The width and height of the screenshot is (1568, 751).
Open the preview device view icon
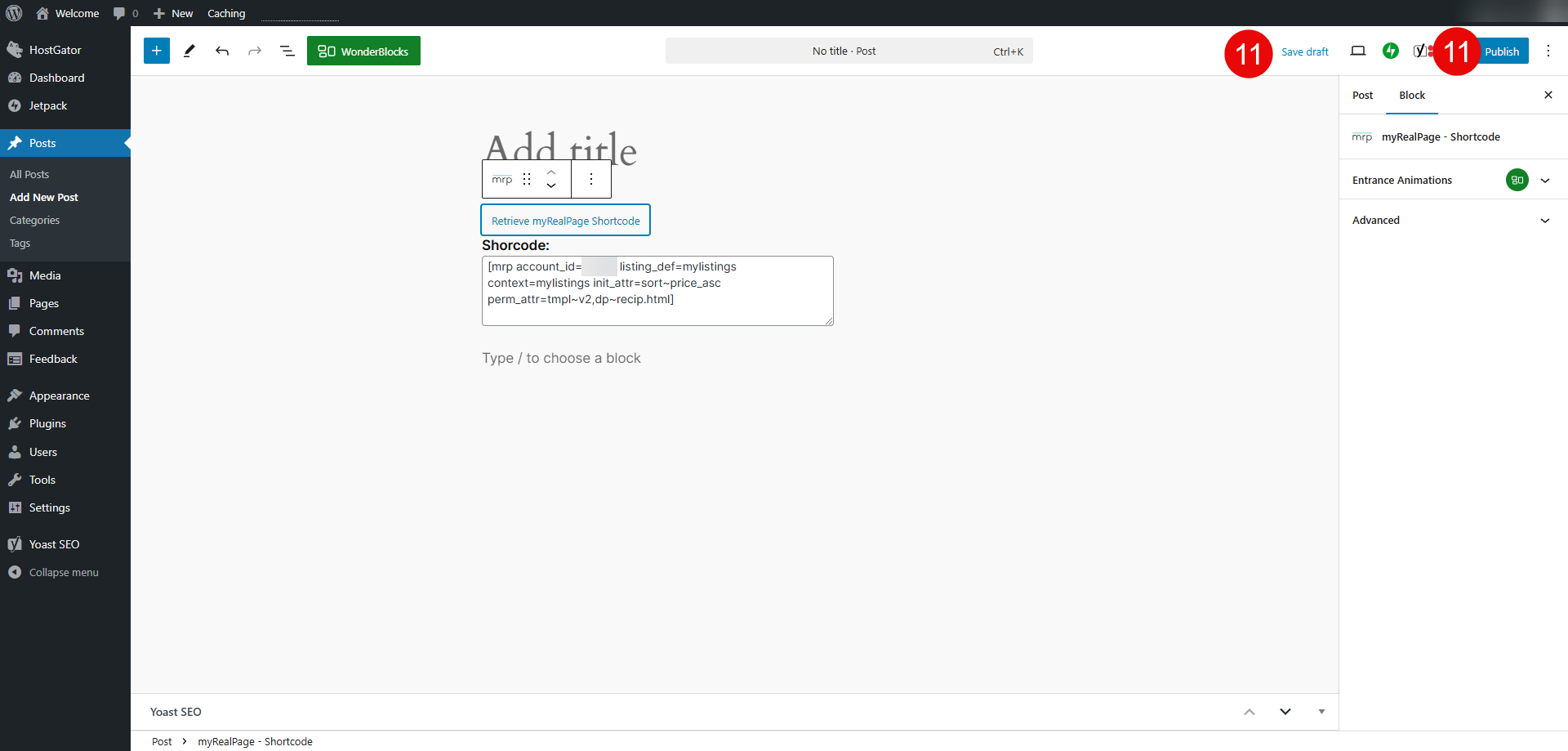point(1358,51)
